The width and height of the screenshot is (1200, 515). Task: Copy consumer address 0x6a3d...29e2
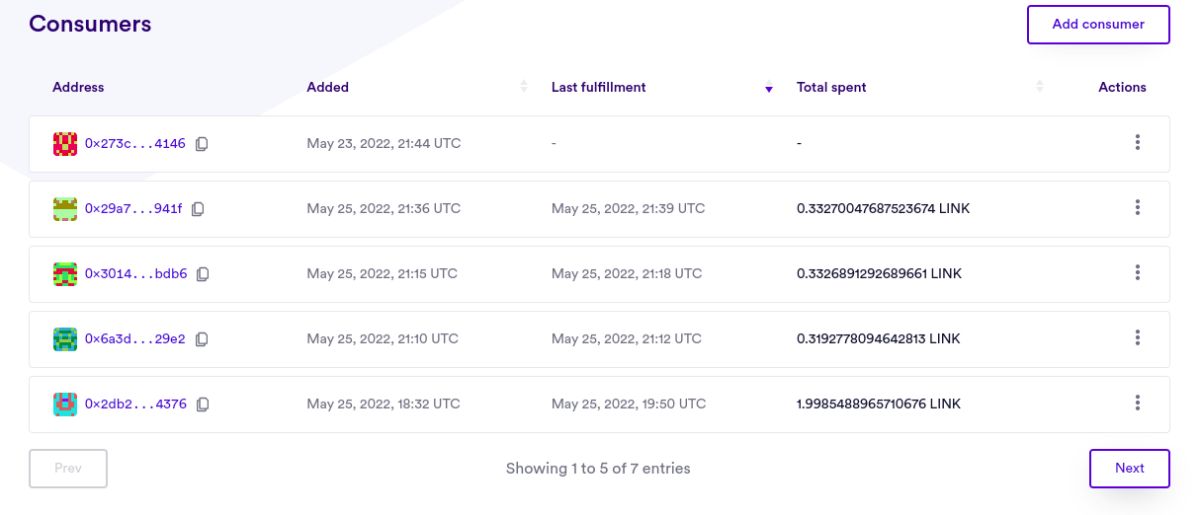pyautogui.click(x=202, y=339)
